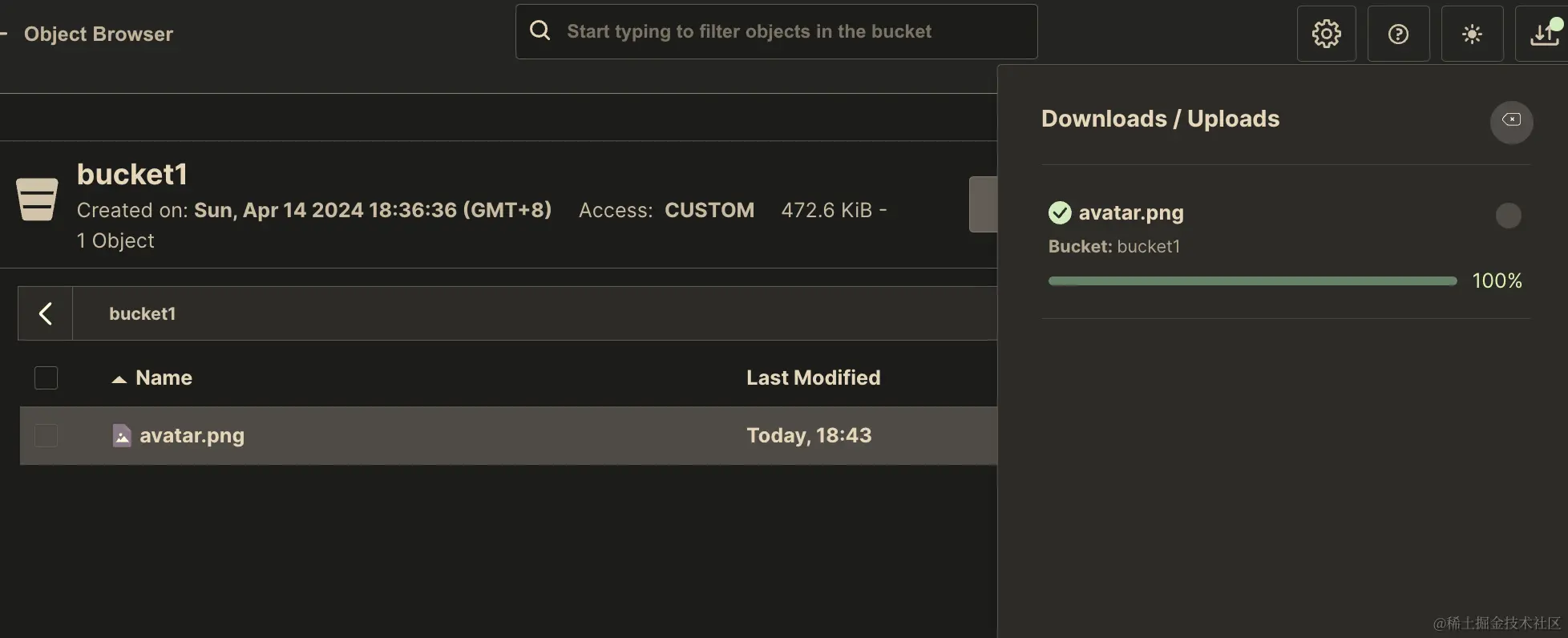1568x638 pixels.
Task: Toggle the downloads/uploads panel icon
Action: pos(1544,34)
